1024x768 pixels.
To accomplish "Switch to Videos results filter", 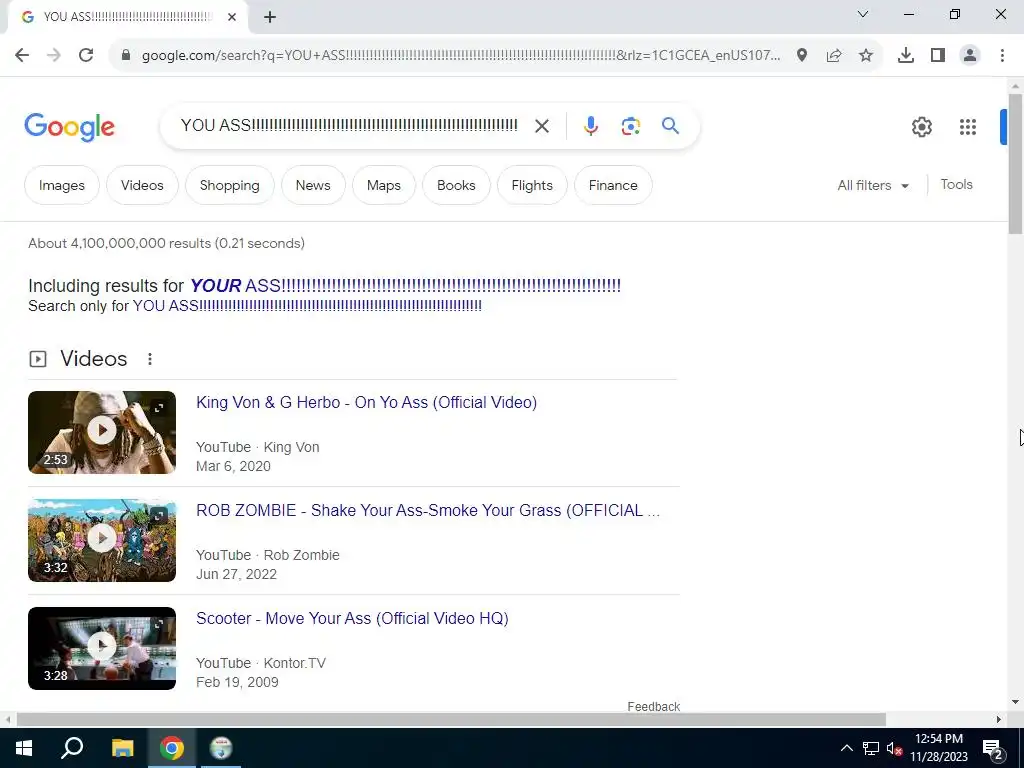I will [142, 185].
